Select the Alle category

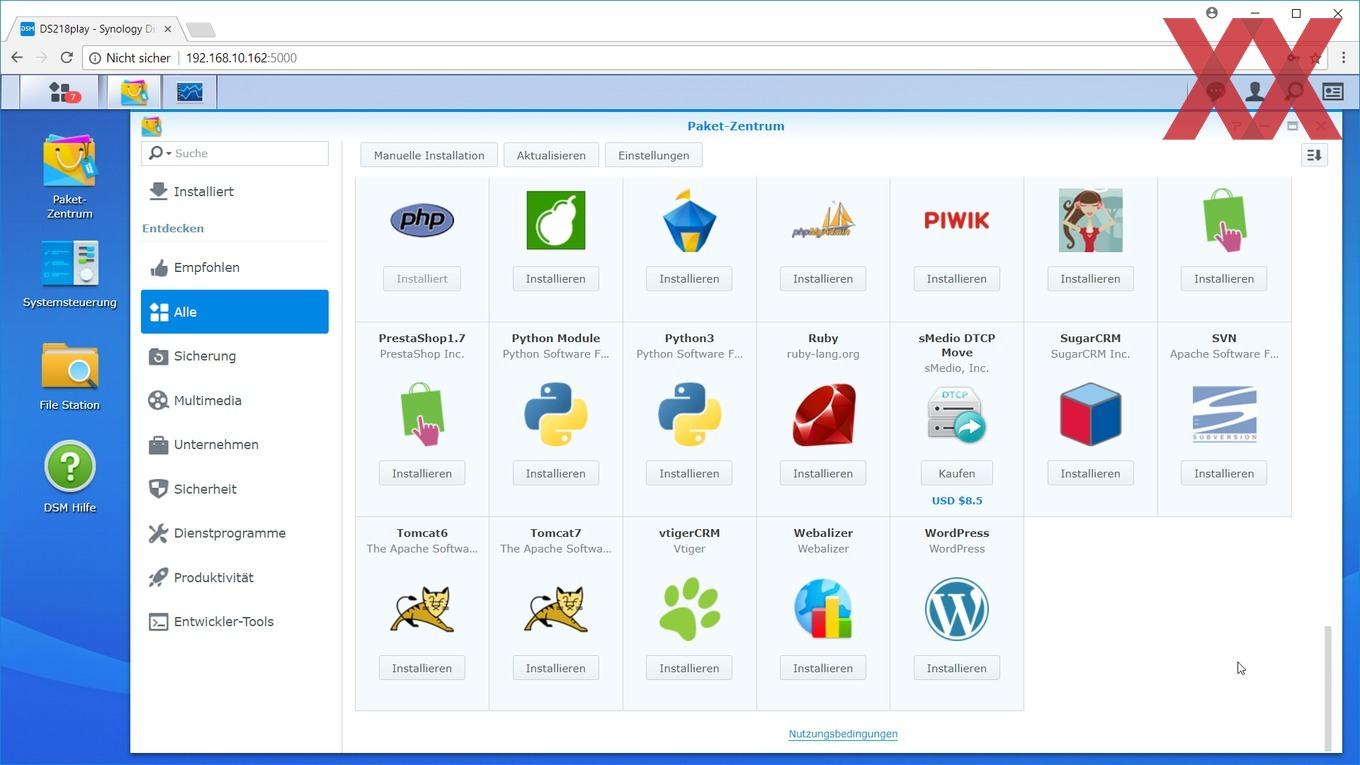tap(235, 312)
